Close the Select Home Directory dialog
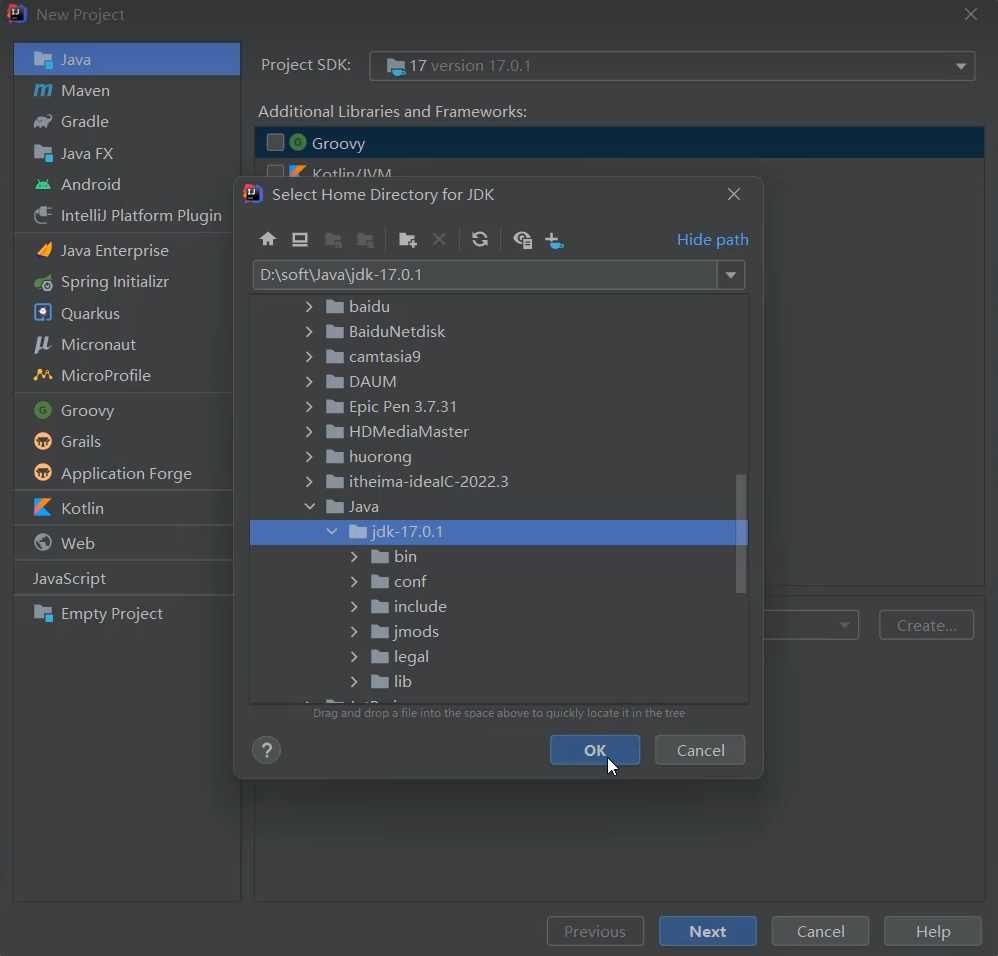 pyautogui.click(x=734, y=194)
